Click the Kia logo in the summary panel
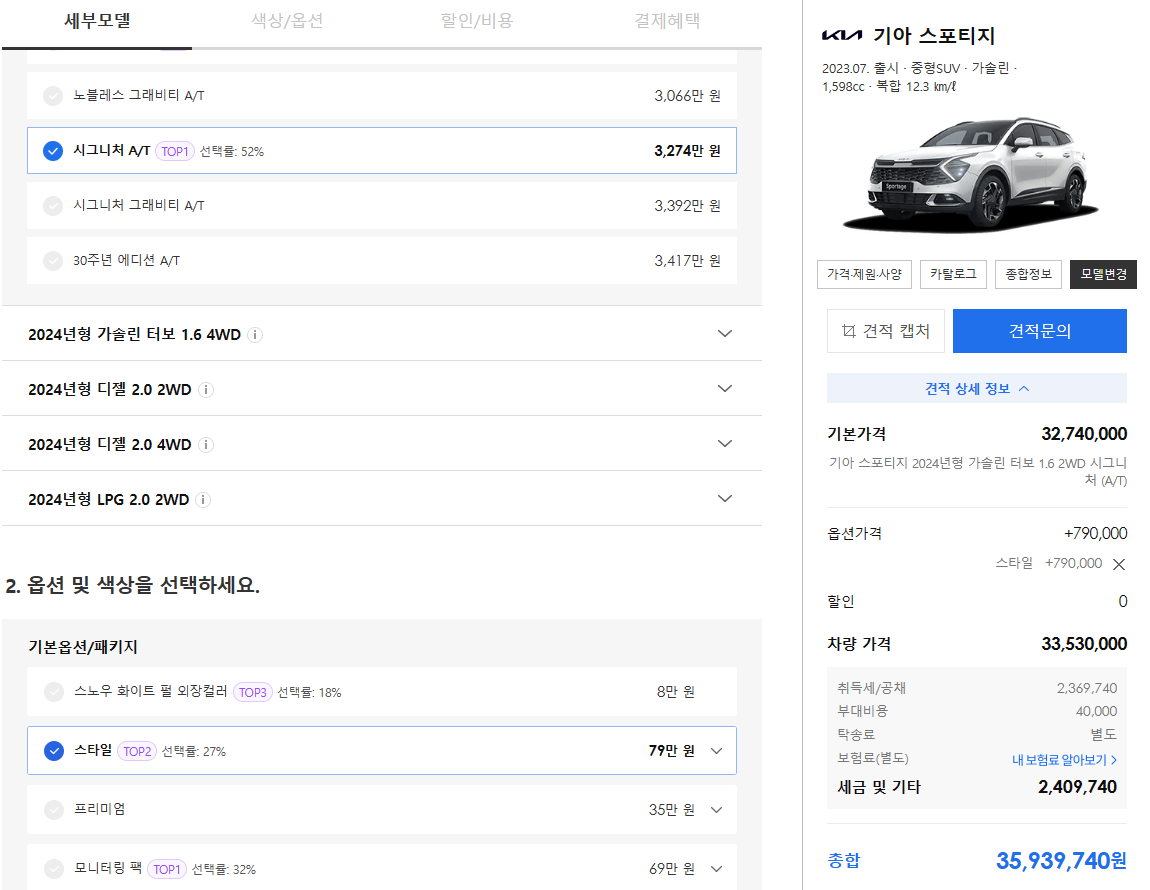 point(842,35)
